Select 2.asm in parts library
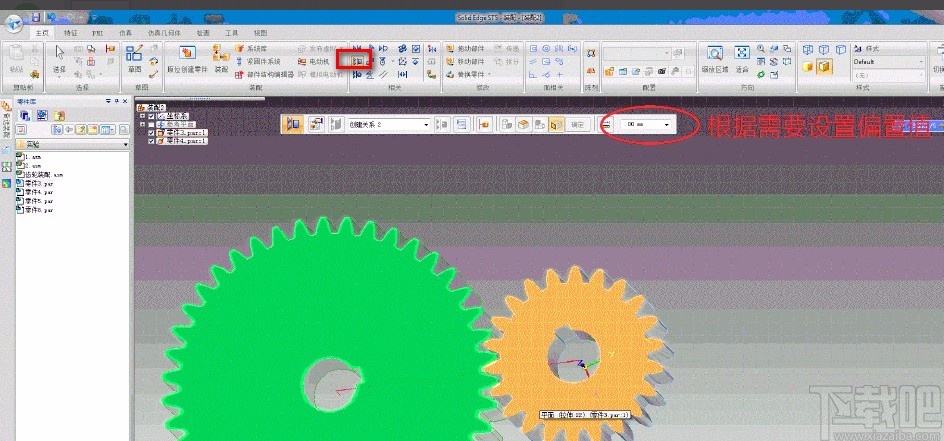The height and width of the screenshot is (441, 944). coord(29,165)
